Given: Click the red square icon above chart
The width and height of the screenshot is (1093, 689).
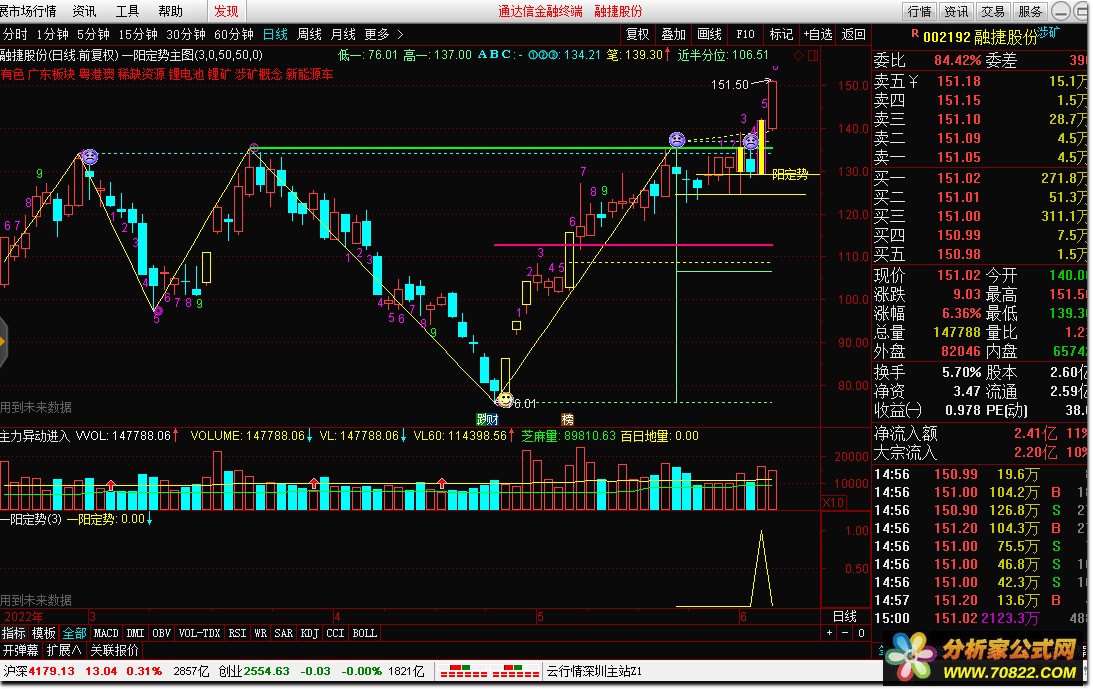Looking at the screenshot, I should point(813,55).
